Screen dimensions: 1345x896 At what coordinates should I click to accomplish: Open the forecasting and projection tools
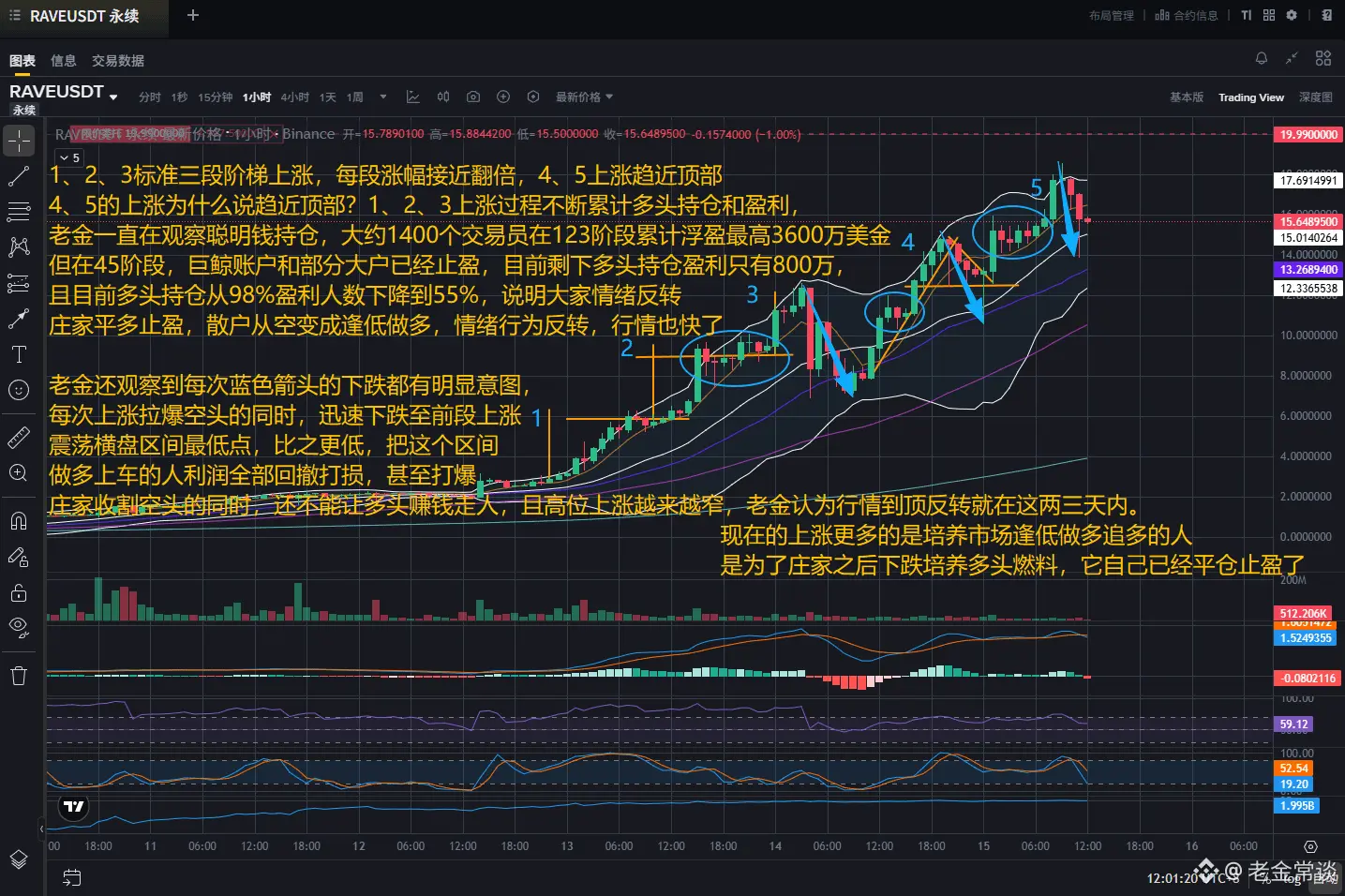click(19, 283)
